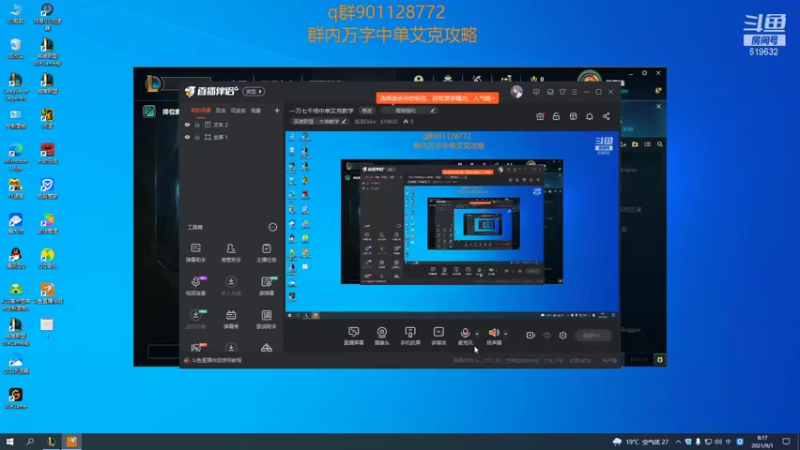This screenshot has width=800, height=450.
Task: Add 手机投屏 phone mirroring source
Action: point(410,336)
